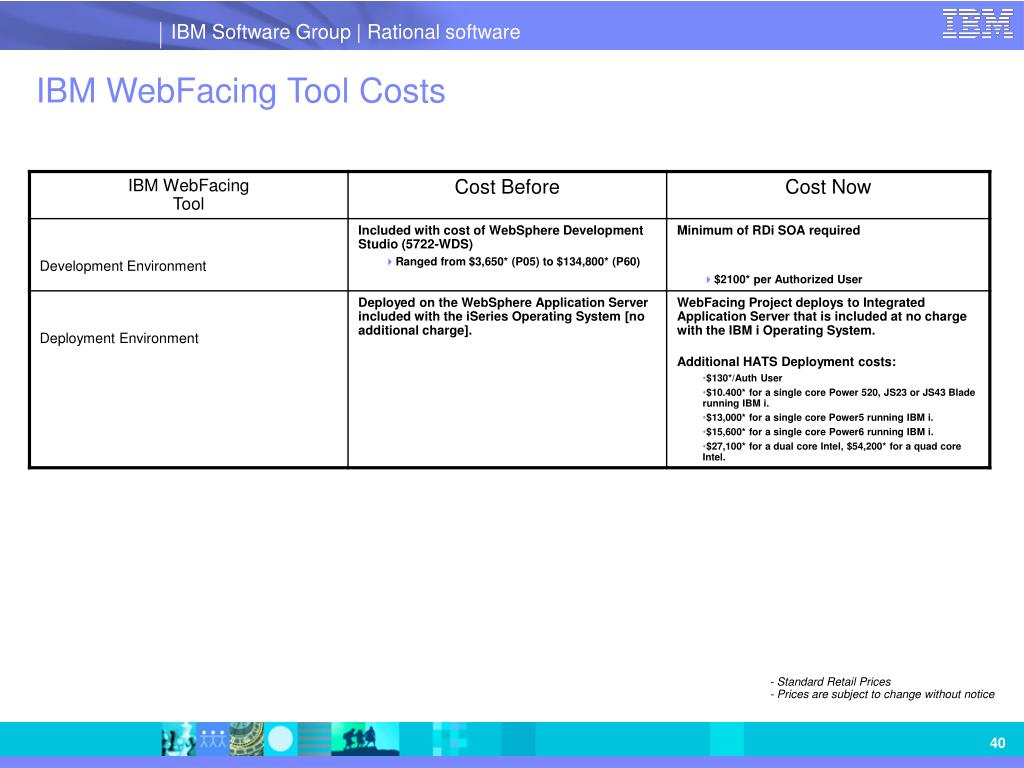Click the people figures footer image
This screenshot has width=1024, height=768.
pyautogui.click(x=213, y=739)
